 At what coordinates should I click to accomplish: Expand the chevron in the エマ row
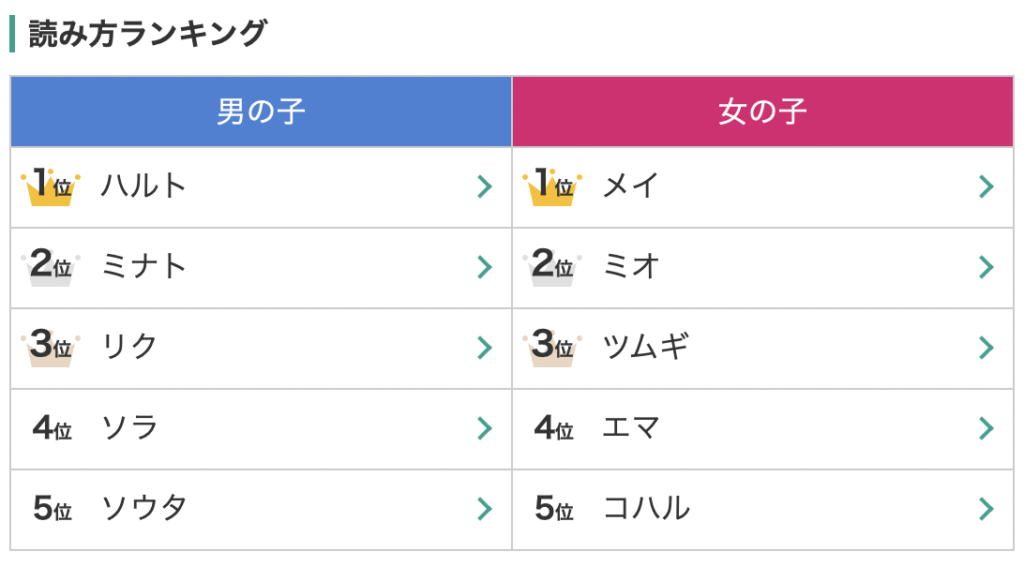coord(986,429)
